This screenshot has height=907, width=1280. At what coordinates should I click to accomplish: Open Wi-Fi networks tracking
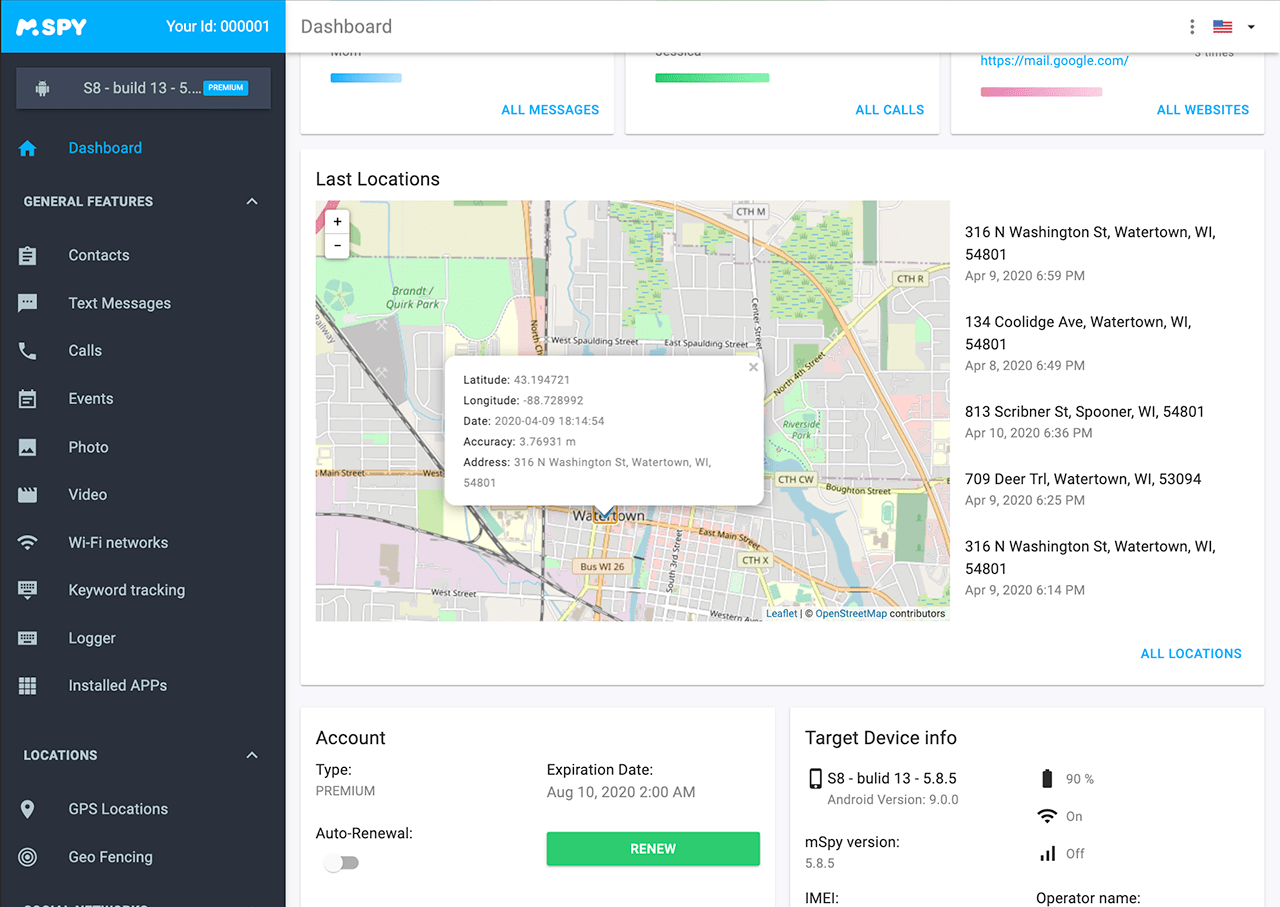116,542
